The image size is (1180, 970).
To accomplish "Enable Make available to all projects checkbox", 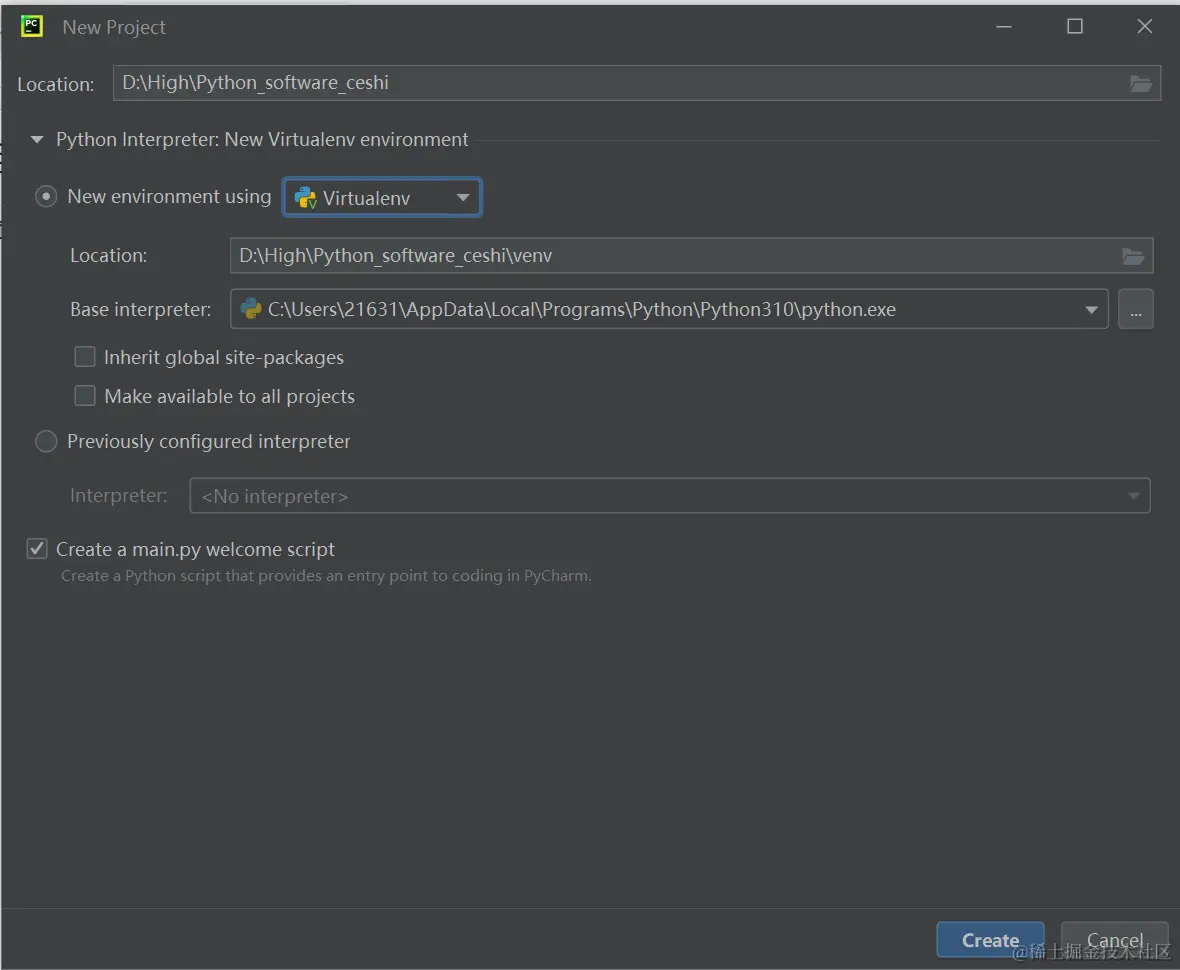I will click(x=85, y=396).
